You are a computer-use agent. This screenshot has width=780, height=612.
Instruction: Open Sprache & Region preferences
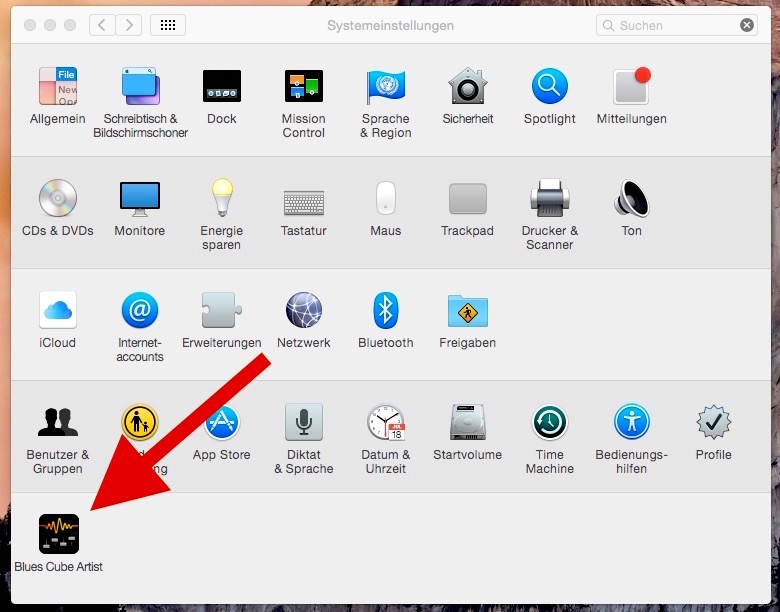click(386, 86)
